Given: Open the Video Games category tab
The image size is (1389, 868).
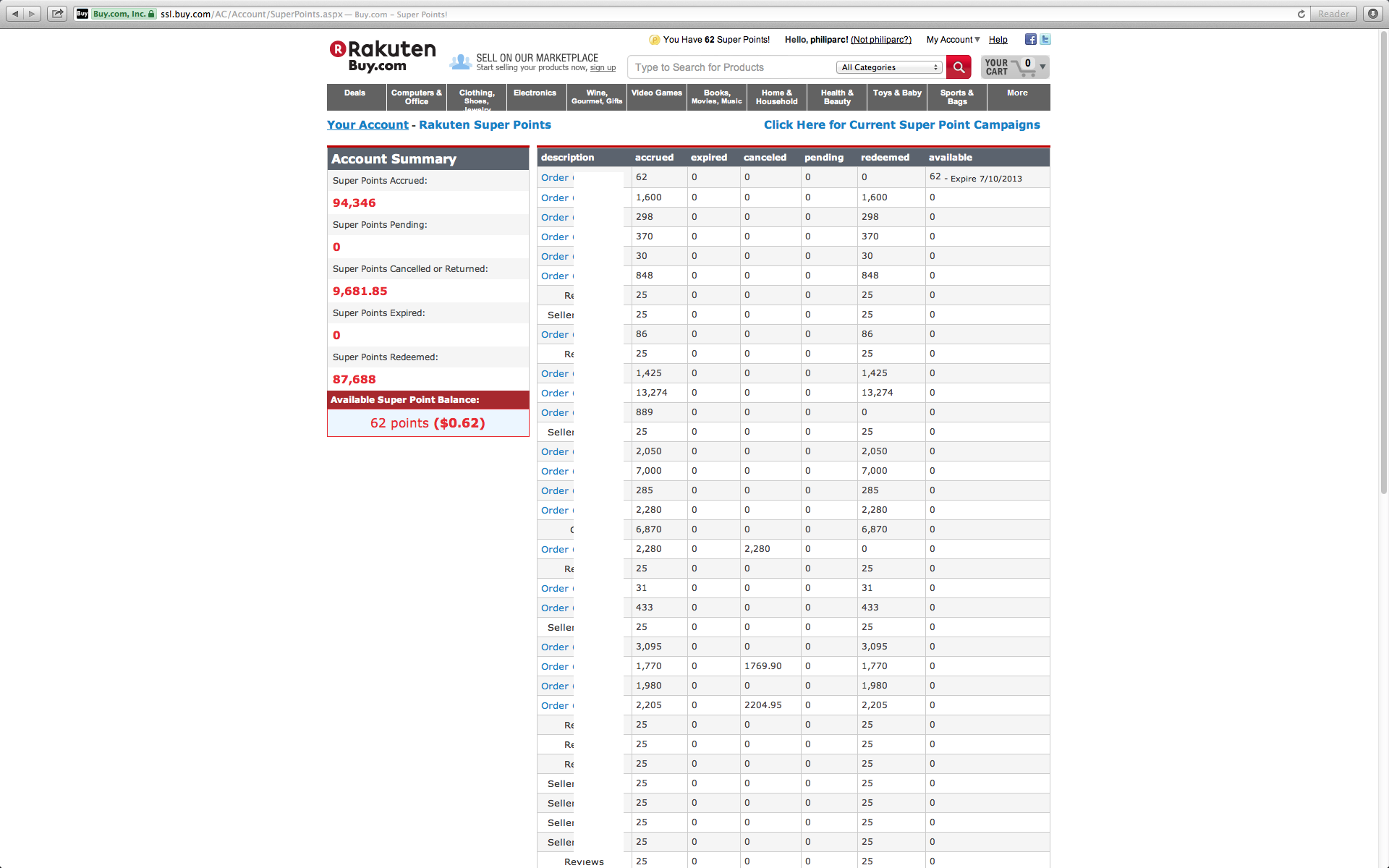Looking at the screenshot, I should coord(656,93).
